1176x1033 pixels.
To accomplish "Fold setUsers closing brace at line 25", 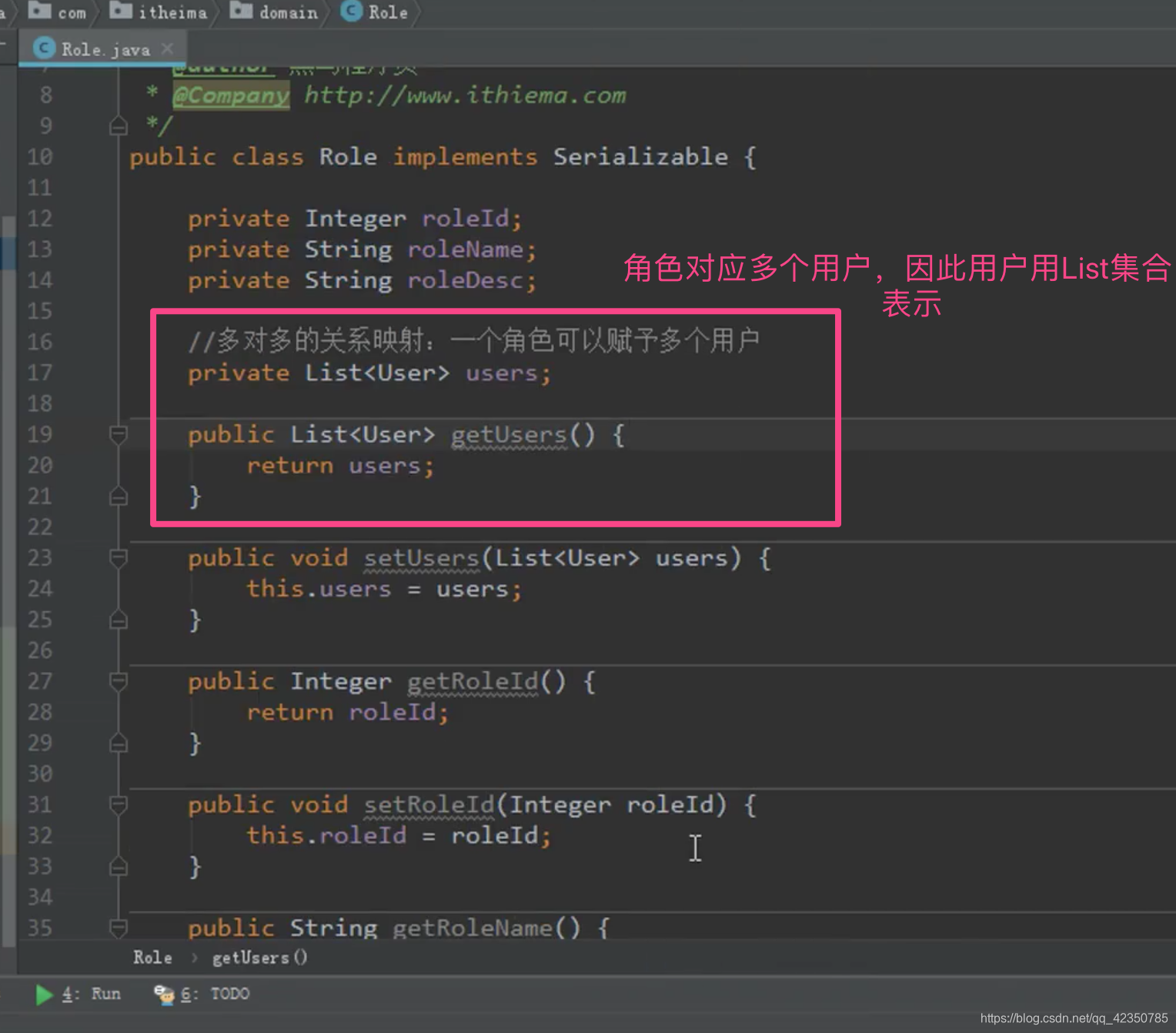I will coord(119,620).
